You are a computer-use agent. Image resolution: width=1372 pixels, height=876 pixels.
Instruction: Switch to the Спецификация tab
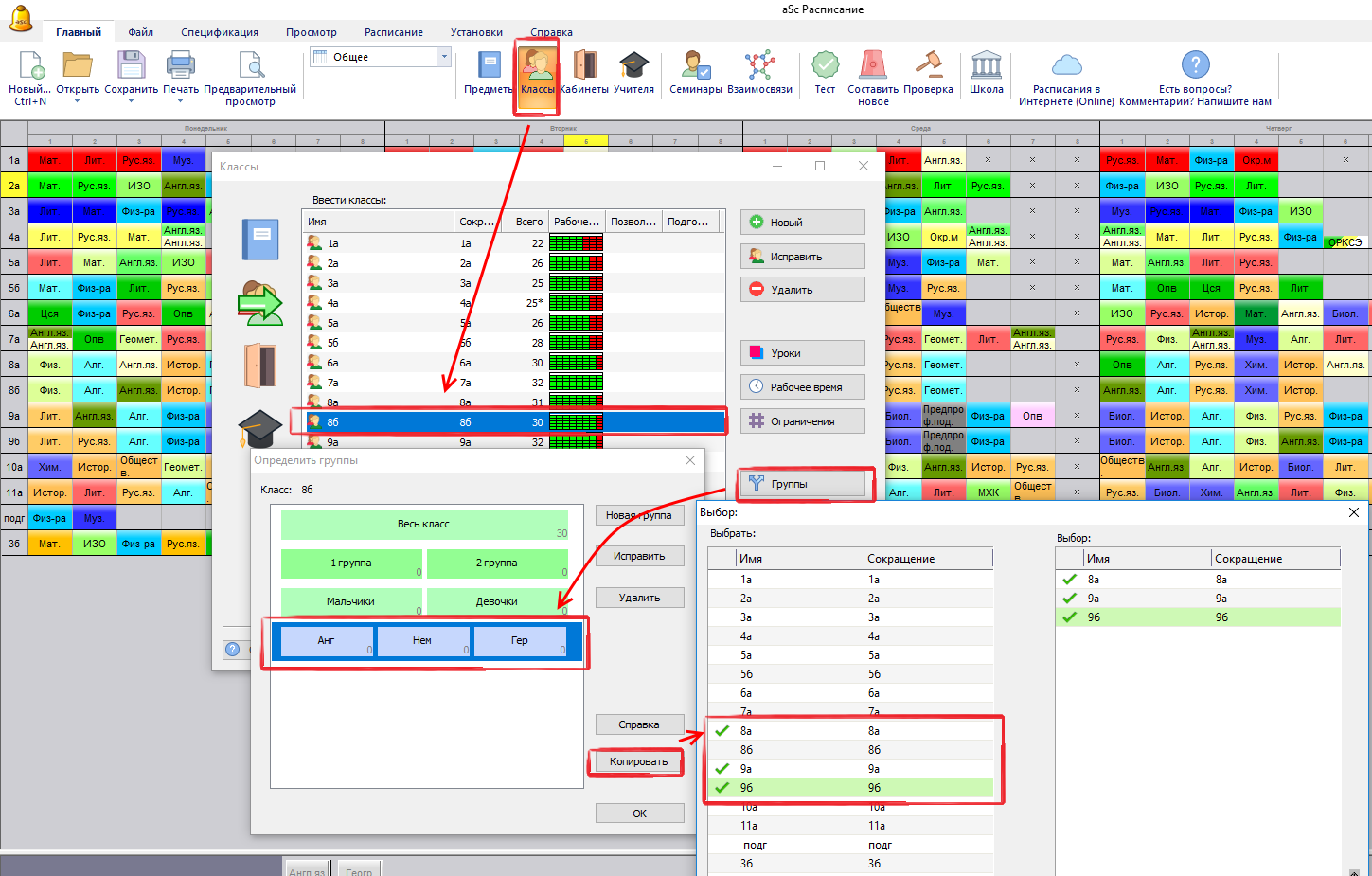[220, 32]
